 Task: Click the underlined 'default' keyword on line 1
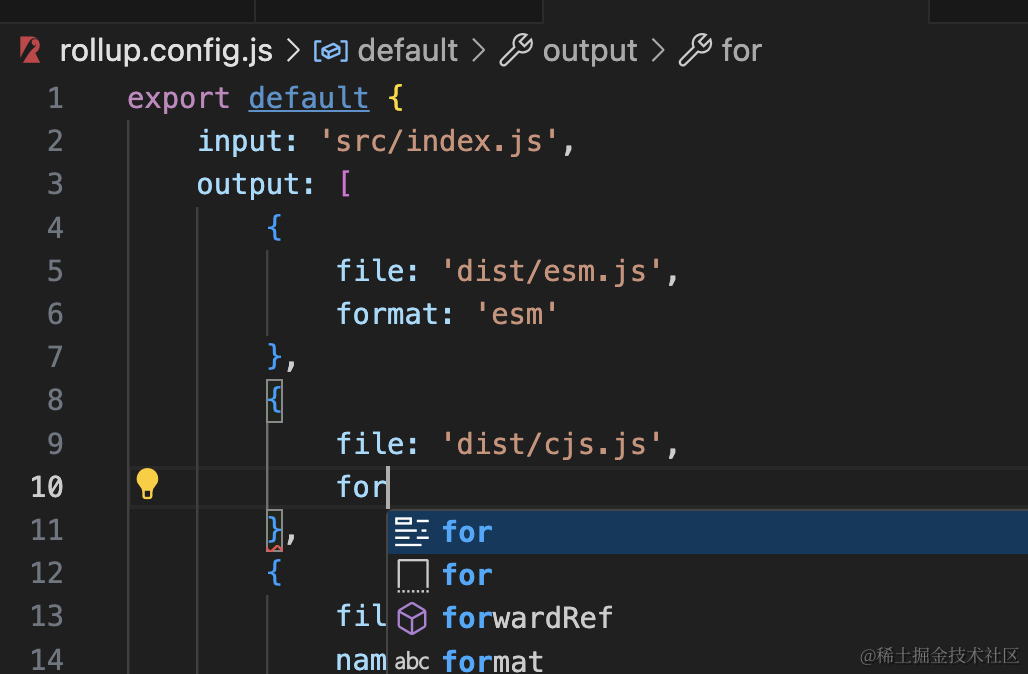coord(308,97)
